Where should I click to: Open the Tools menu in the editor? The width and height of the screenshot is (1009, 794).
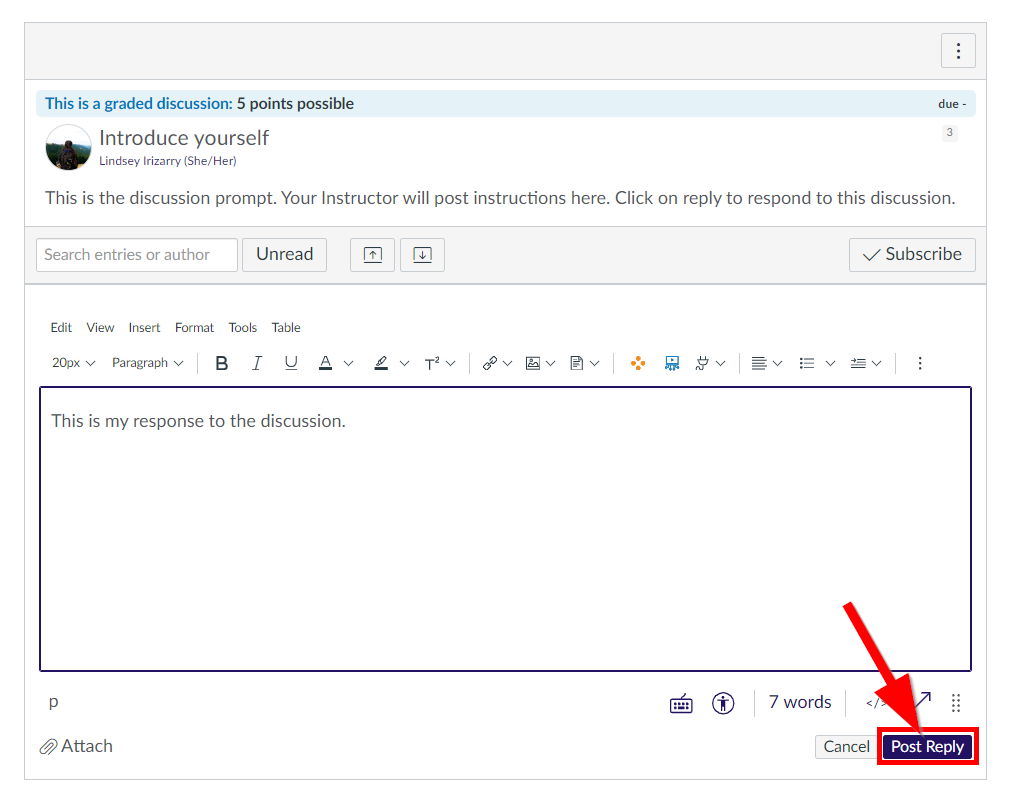tap(243, 328)
